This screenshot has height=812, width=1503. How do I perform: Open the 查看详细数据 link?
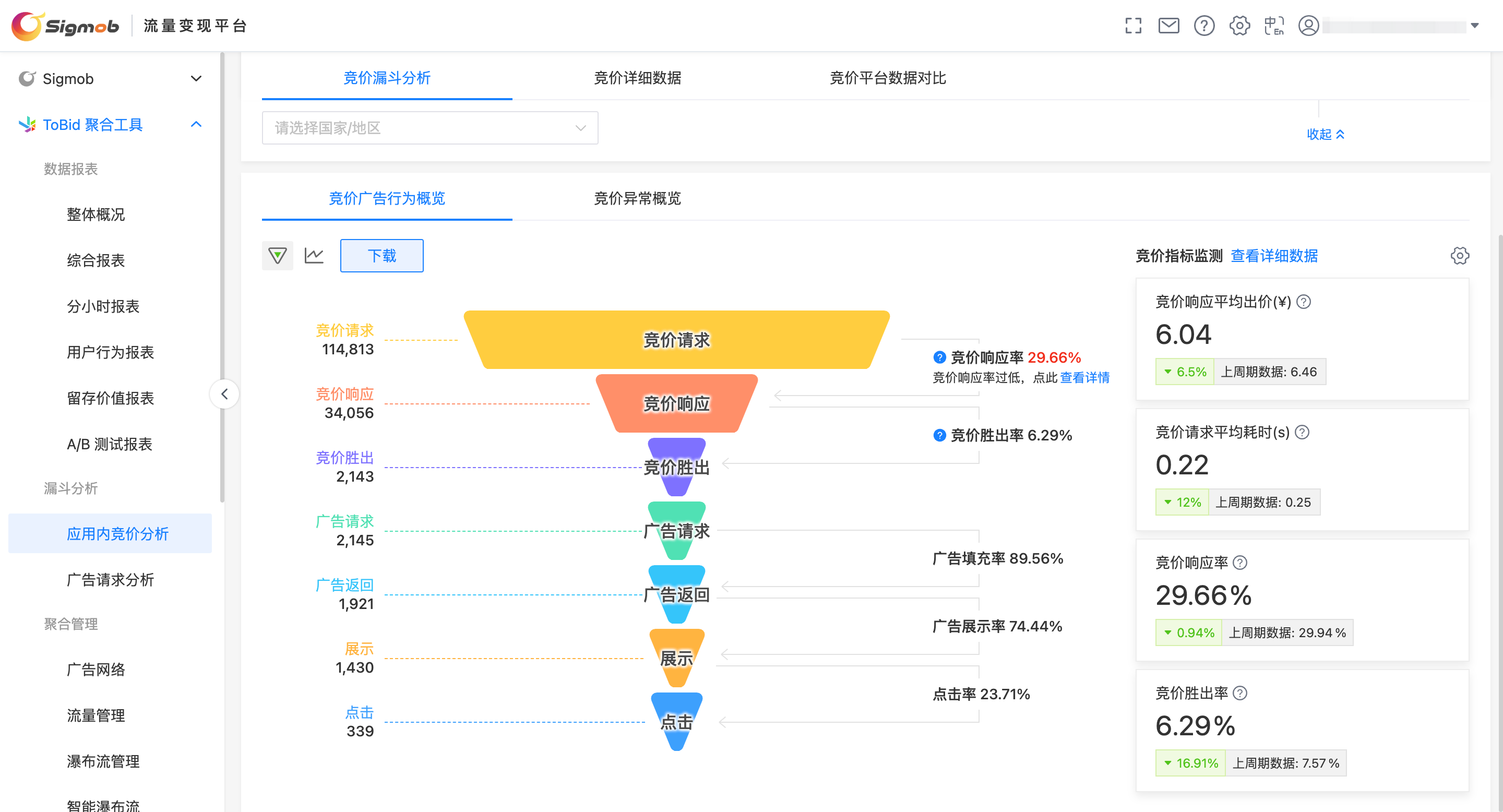(1274, 256)
